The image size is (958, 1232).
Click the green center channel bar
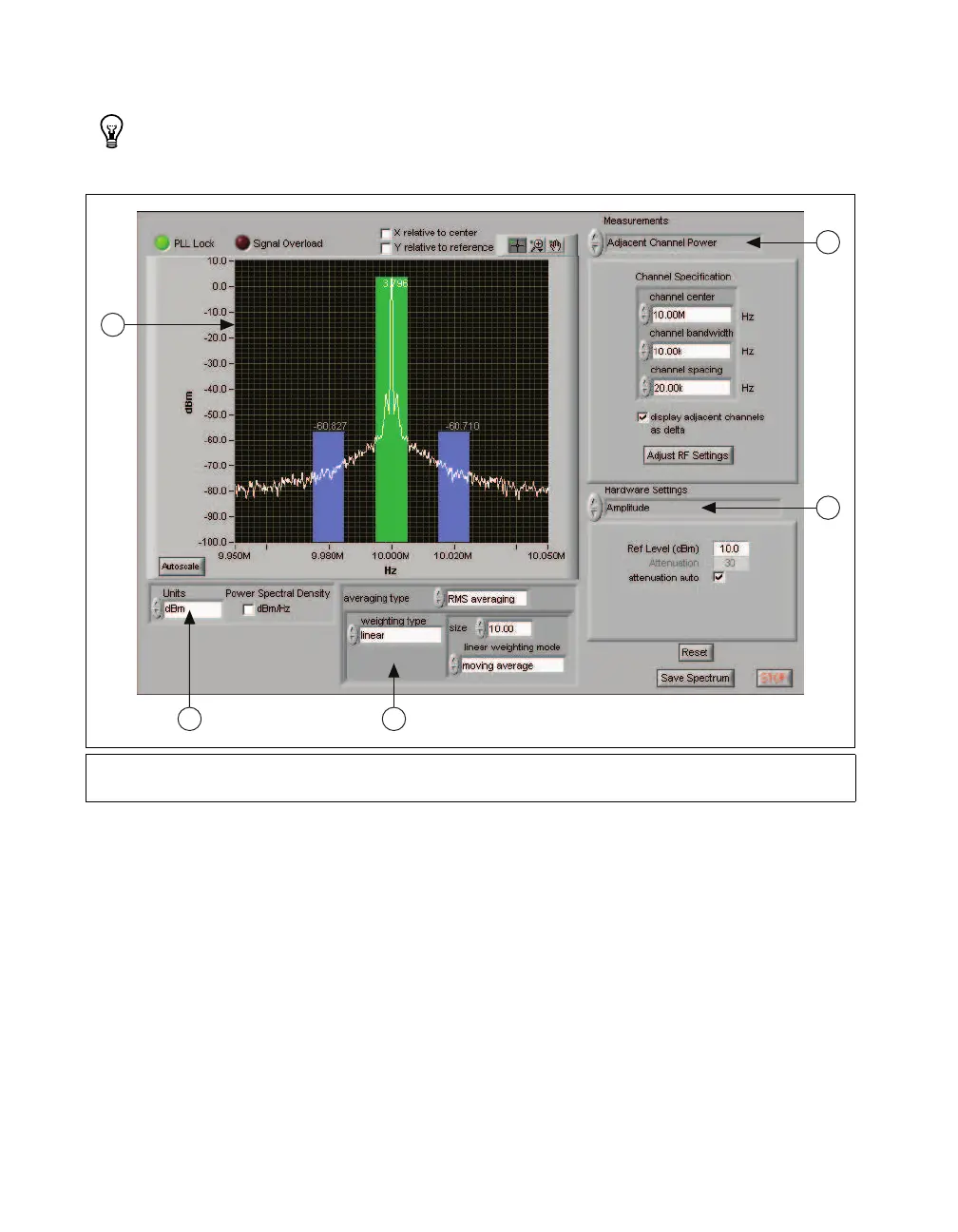click(x=392, y=410)
